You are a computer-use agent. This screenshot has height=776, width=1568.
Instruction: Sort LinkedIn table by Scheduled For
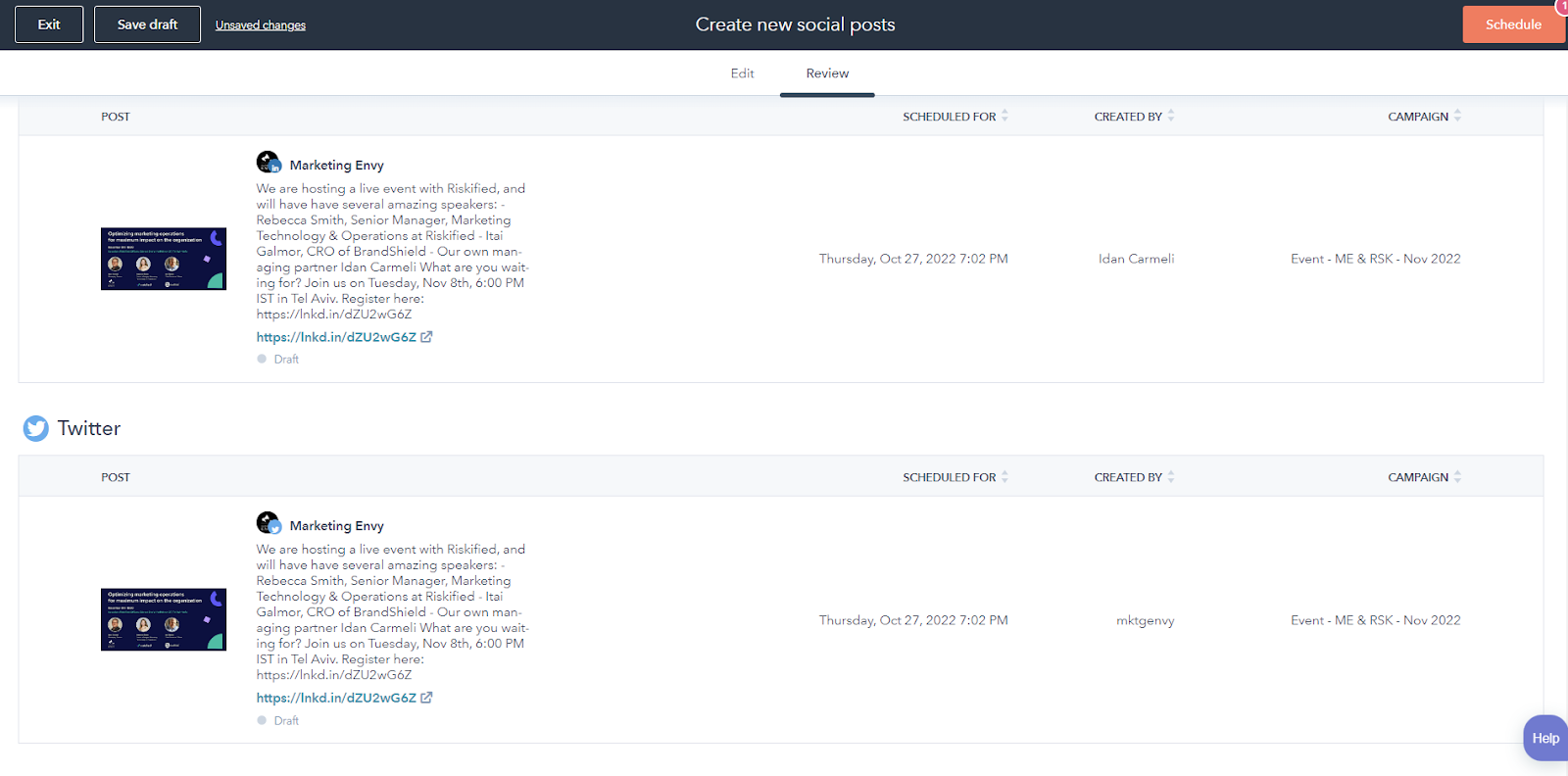[955, 117]
